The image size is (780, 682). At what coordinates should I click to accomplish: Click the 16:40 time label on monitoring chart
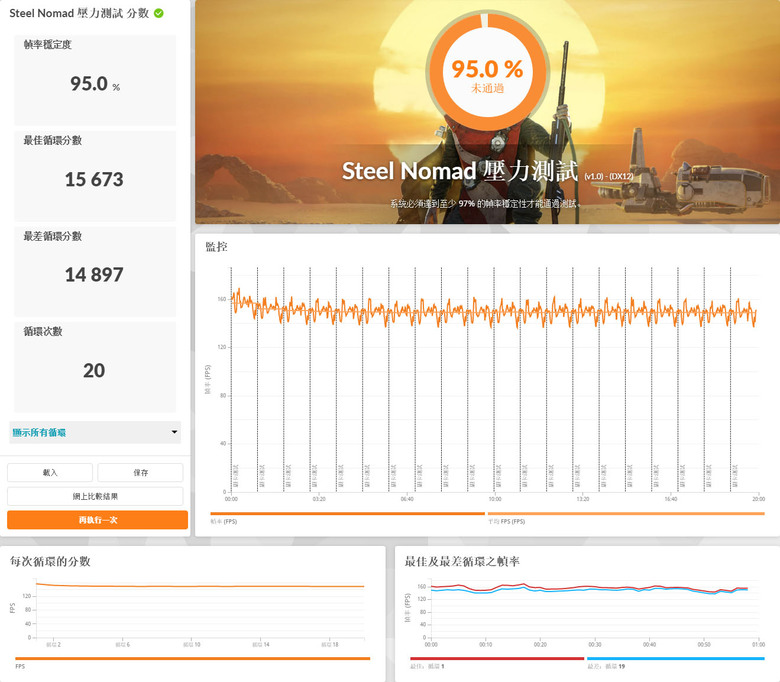[x=671, y=498]
